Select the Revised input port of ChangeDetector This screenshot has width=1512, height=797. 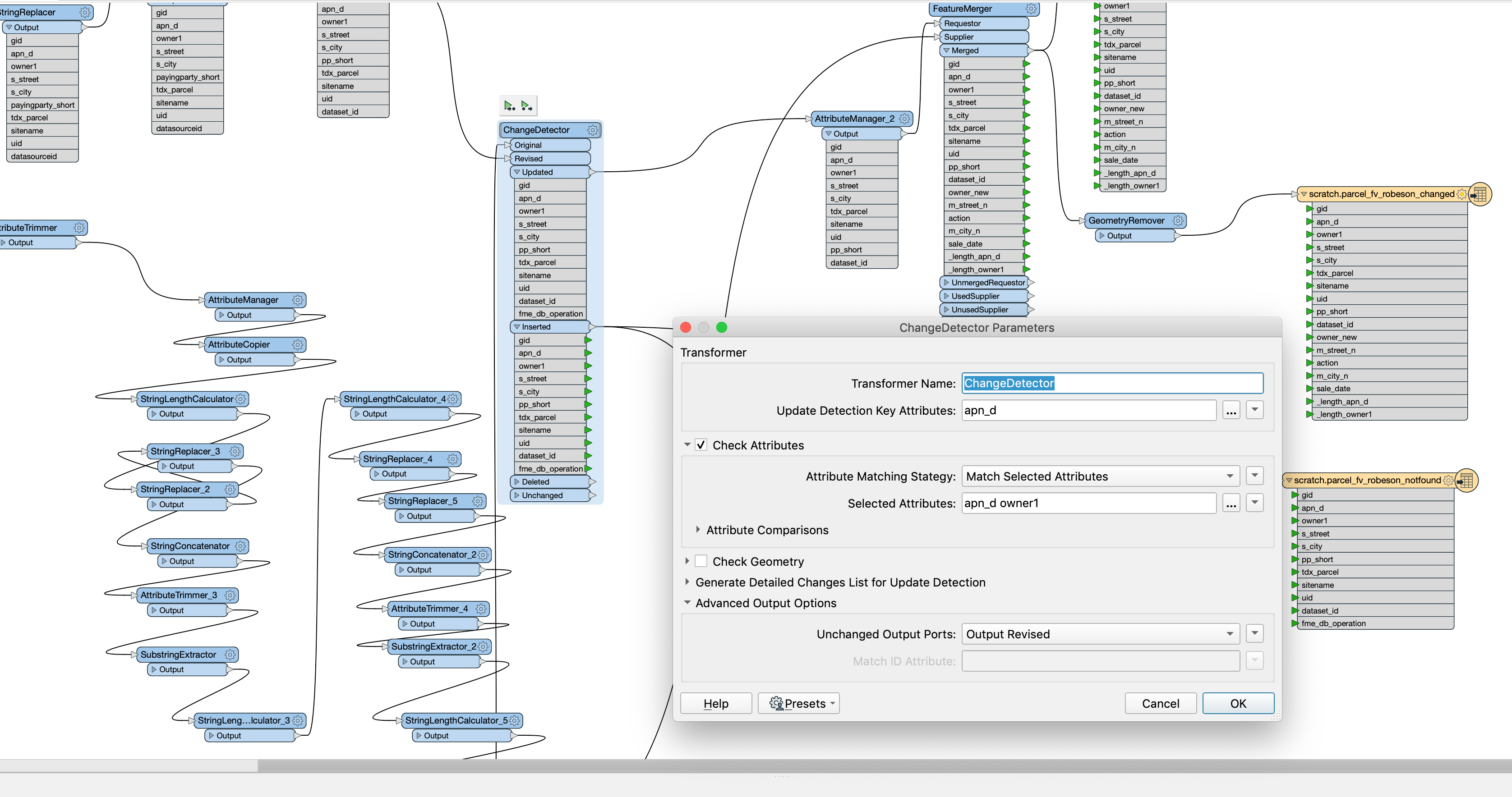[550, 158]
